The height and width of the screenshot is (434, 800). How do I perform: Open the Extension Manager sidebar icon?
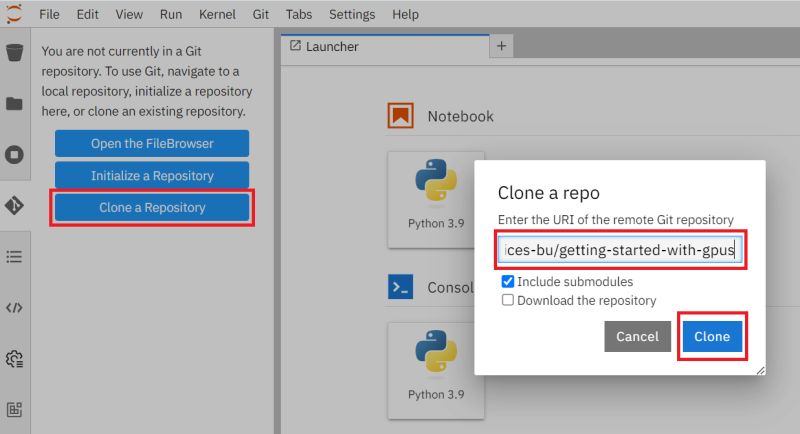point(14,410)
